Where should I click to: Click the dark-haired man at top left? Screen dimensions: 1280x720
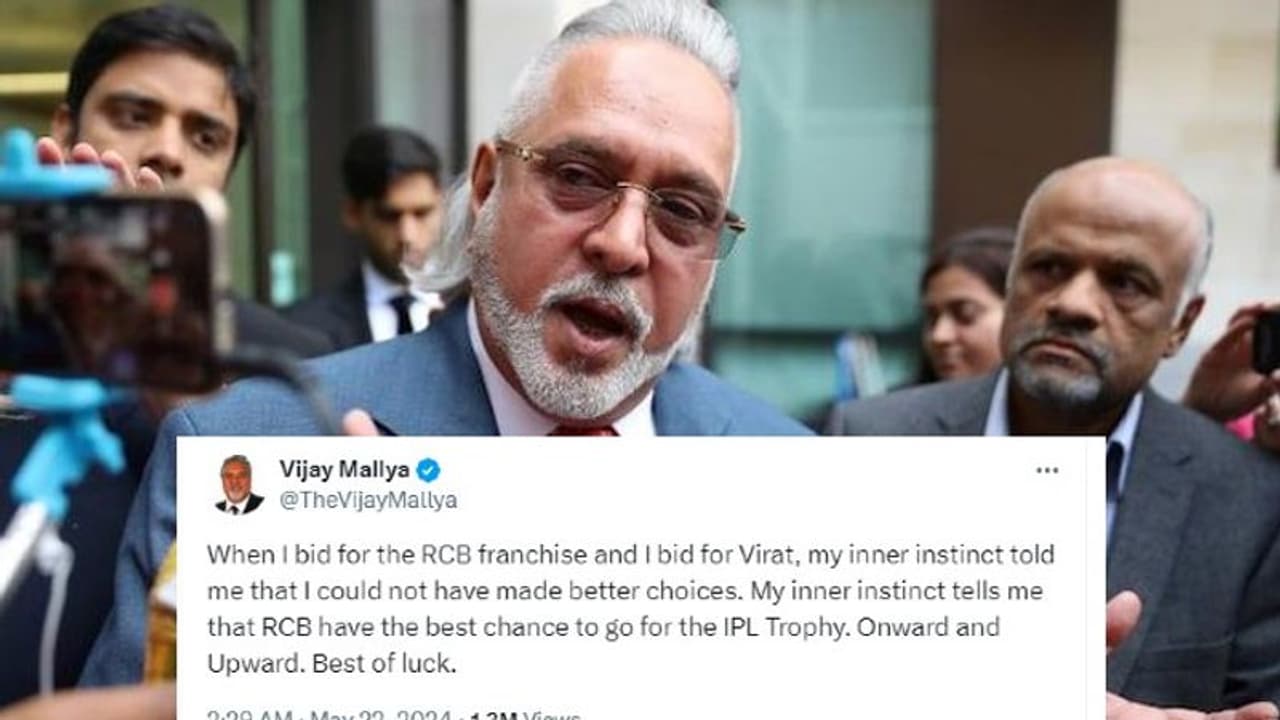(155, 110)
